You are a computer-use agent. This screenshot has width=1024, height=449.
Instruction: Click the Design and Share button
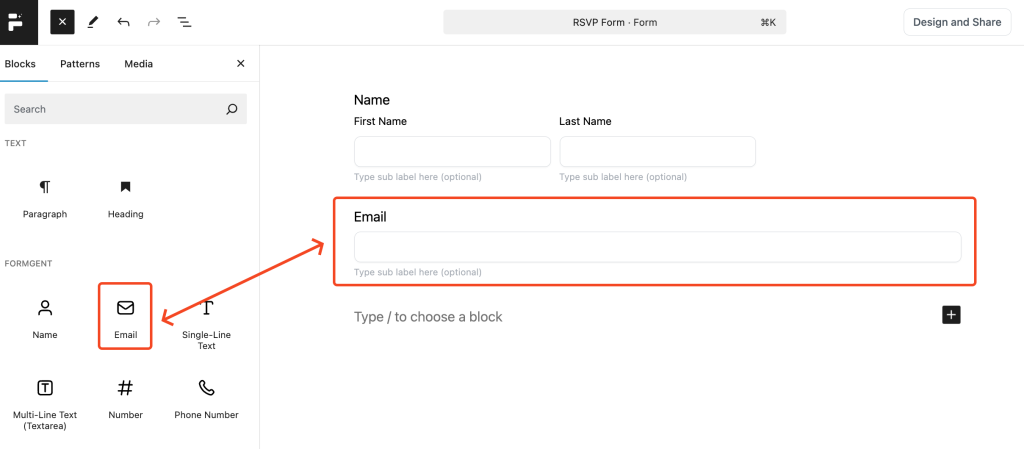coord(957,22)
